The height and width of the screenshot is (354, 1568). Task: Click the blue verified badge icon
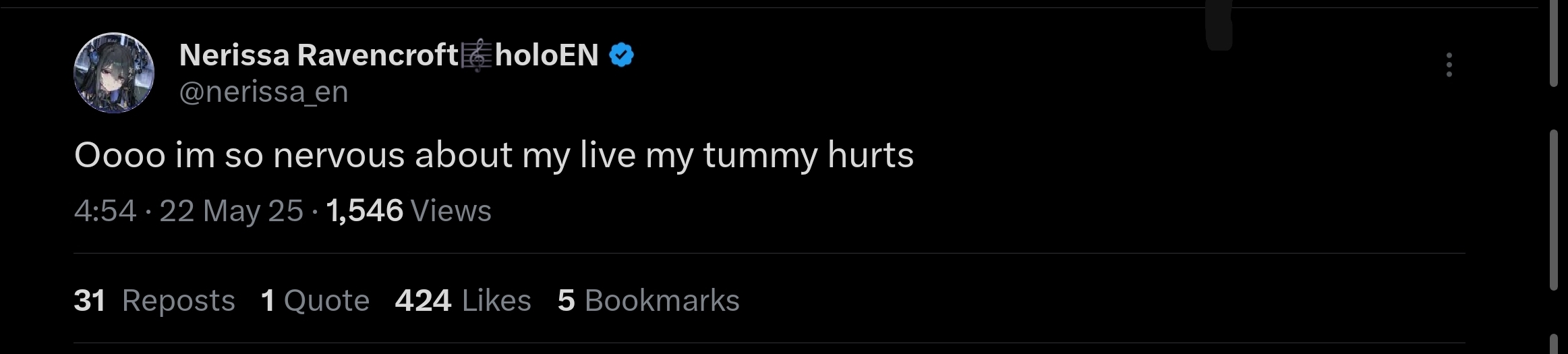pyautogui.click(x=621, y=55)
